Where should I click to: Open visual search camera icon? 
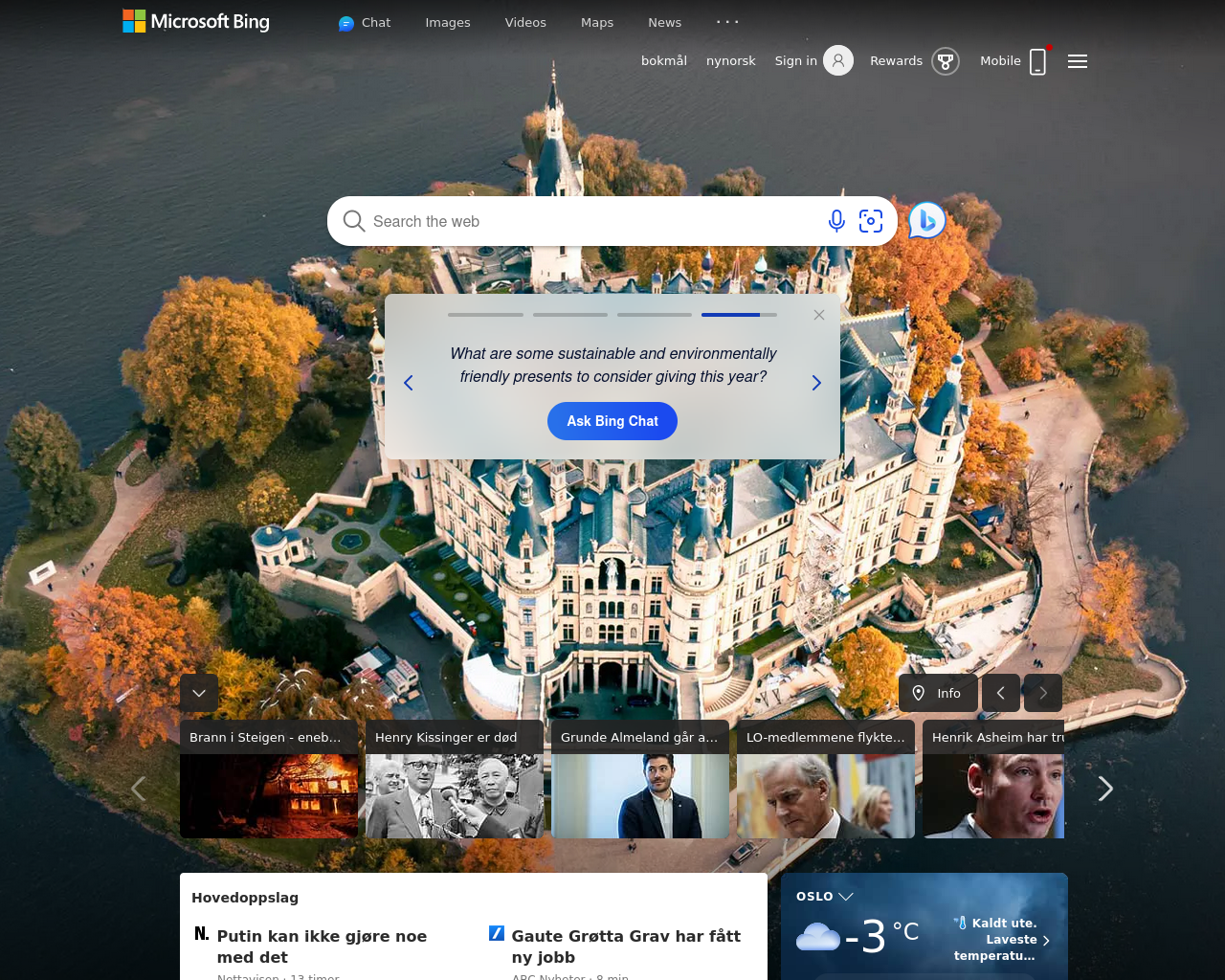[871, 221]
